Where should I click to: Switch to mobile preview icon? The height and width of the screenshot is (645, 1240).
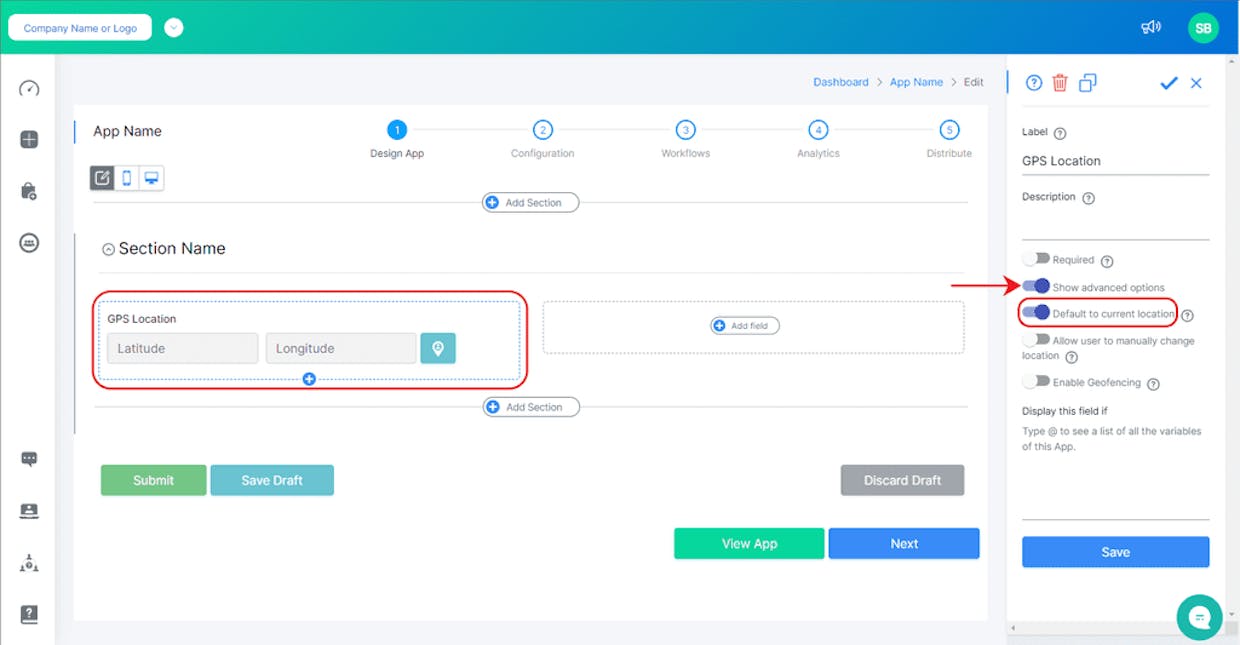[x=127, y=178]
